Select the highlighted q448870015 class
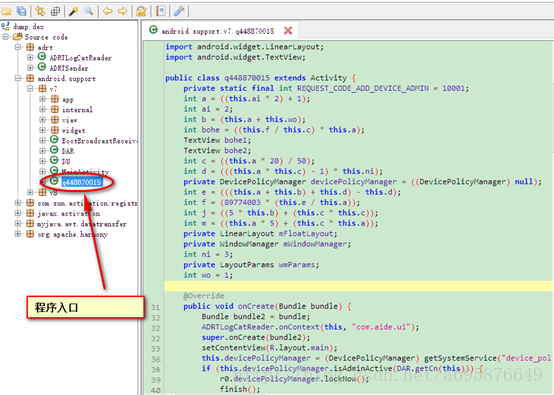Image resolution: width=554 pixels, height=395 pixels. click(82, 182)
